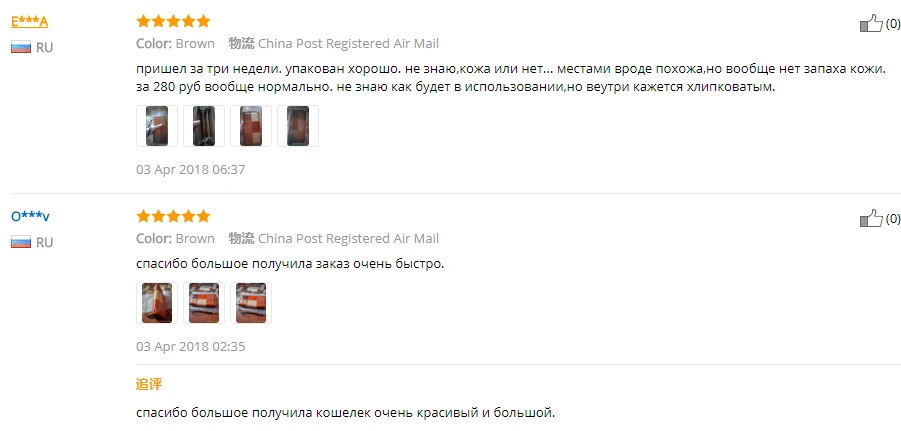Click the thumbs-up icon on E***A's review
Image resolution: width=901 pixels, height=431 pixels.
tap(871, 24)
